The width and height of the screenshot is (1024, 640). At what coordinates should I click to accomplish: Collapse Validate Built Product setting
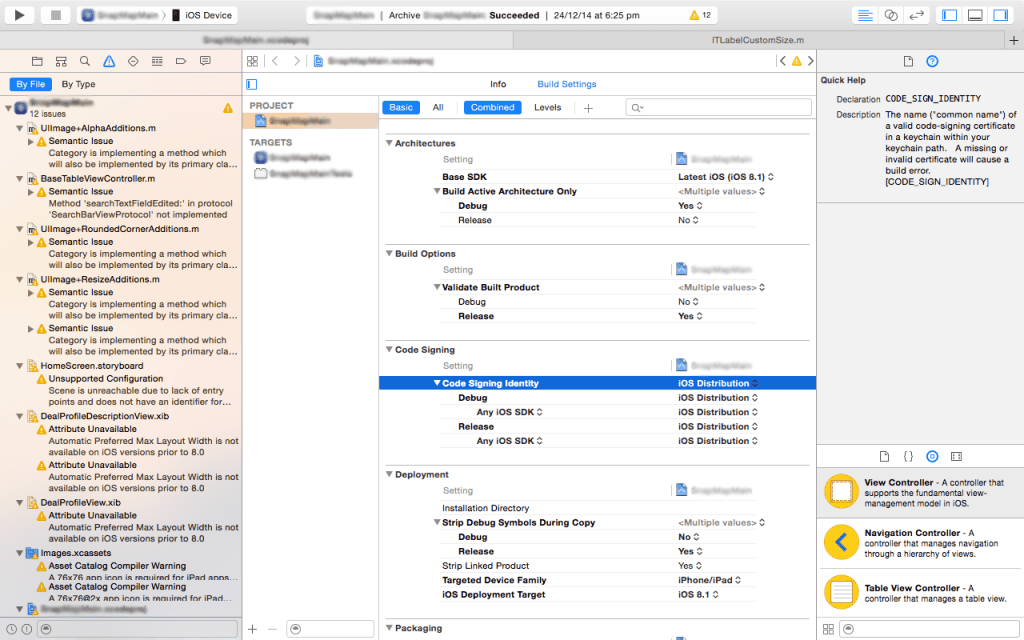pyautogui.click(x=437, y=287)
